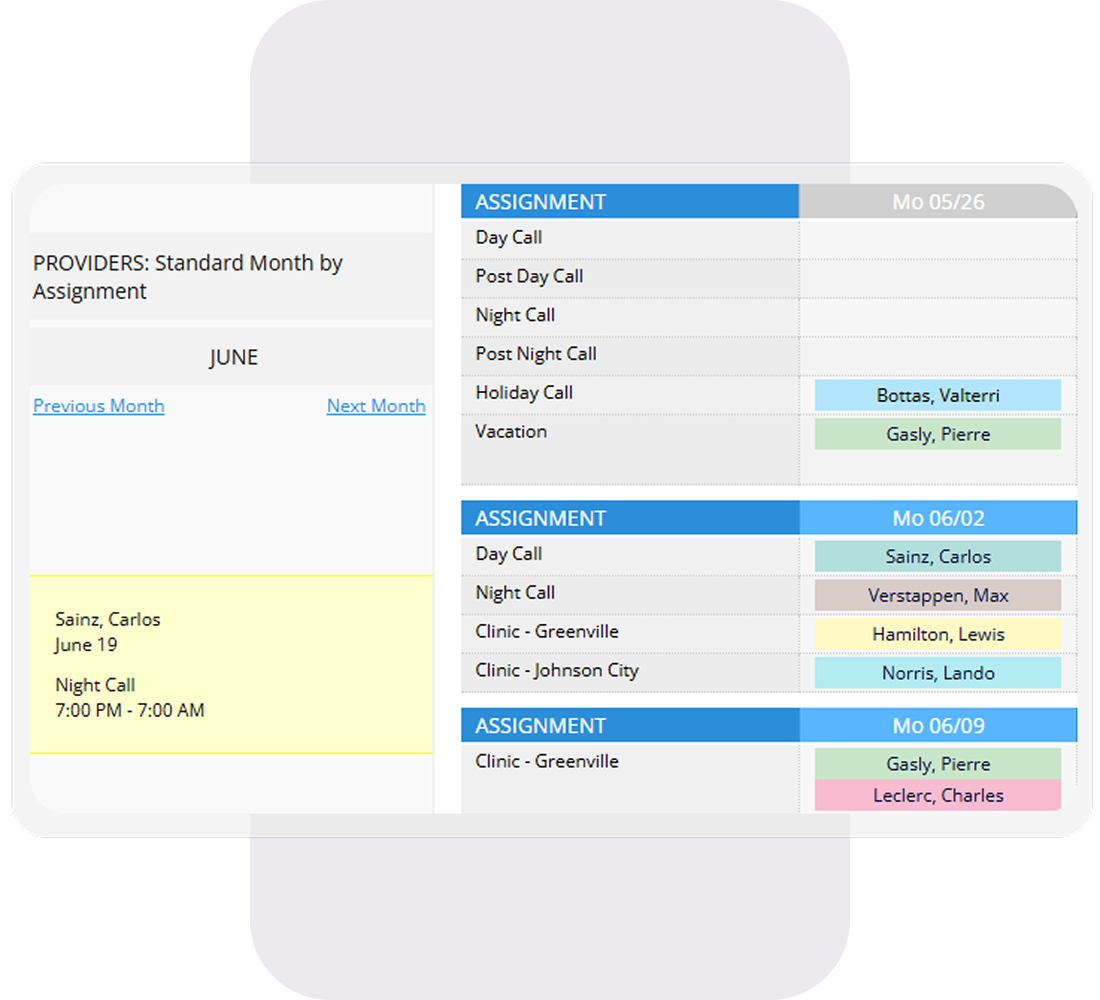
Task: Open the Next Month link
Action: (376, 406)
